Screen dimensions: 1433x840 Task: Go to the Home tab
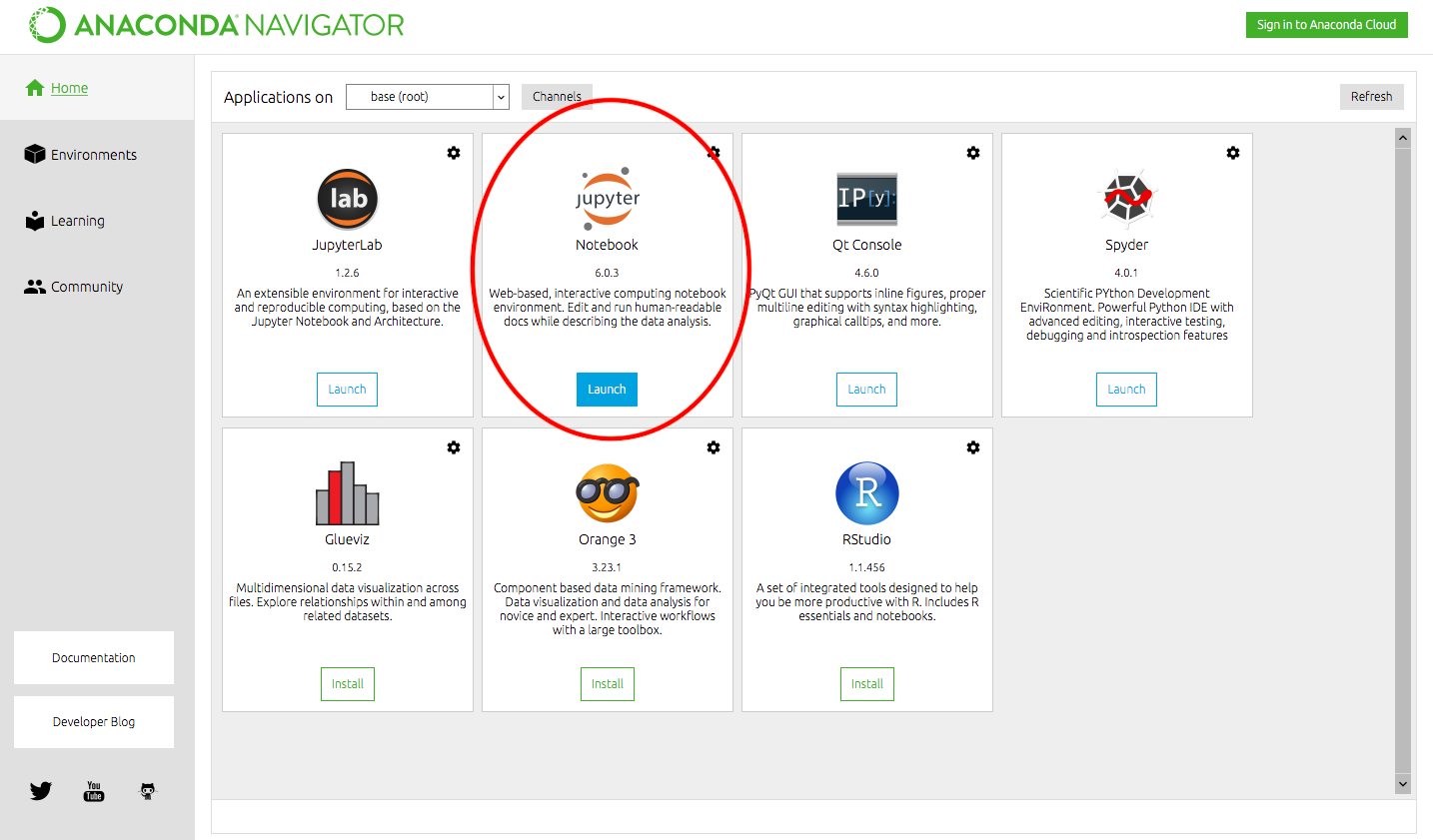(x=97, y=88)
